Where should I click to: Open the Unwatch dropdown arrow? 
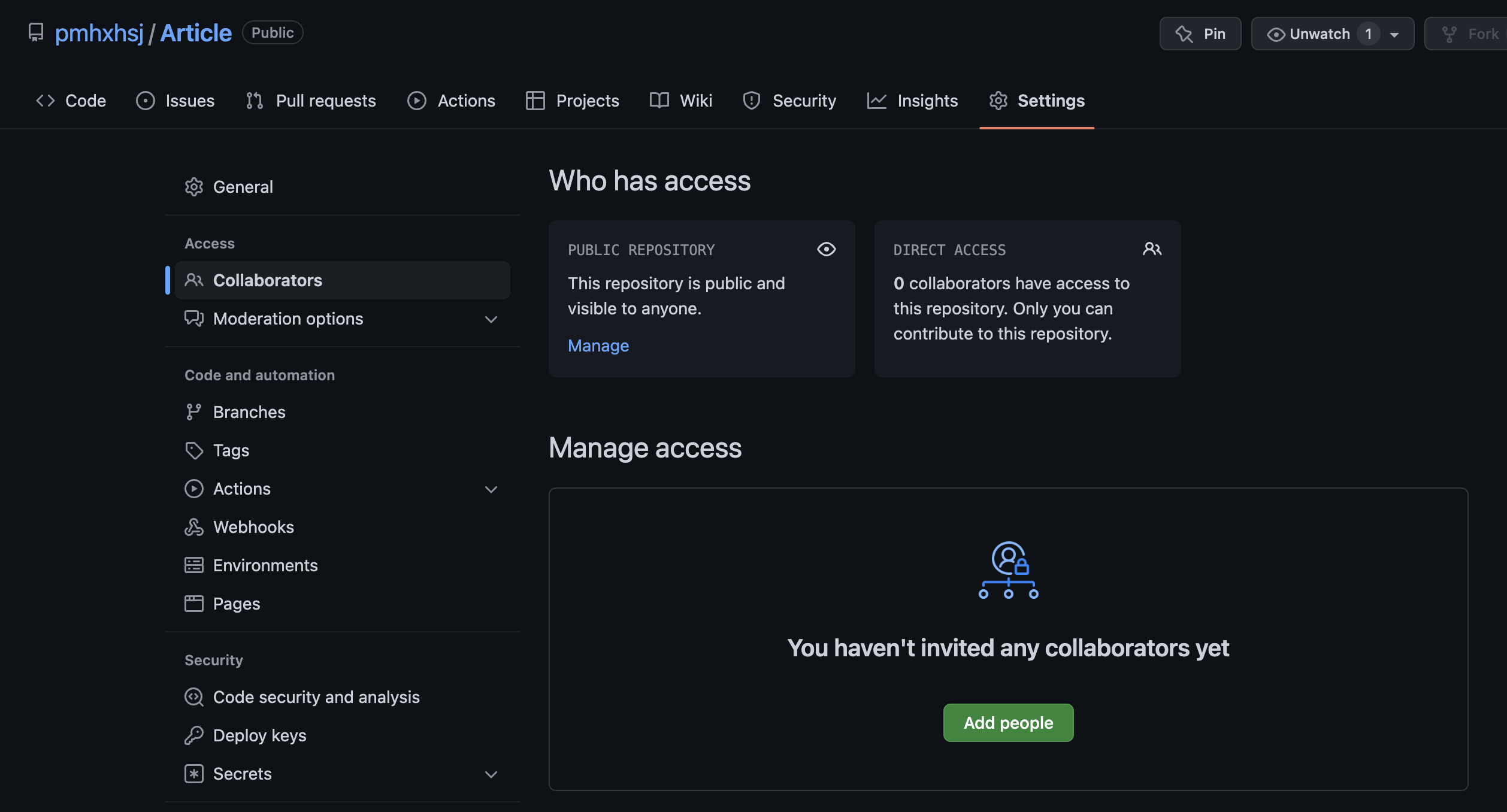pos(1395,35)
